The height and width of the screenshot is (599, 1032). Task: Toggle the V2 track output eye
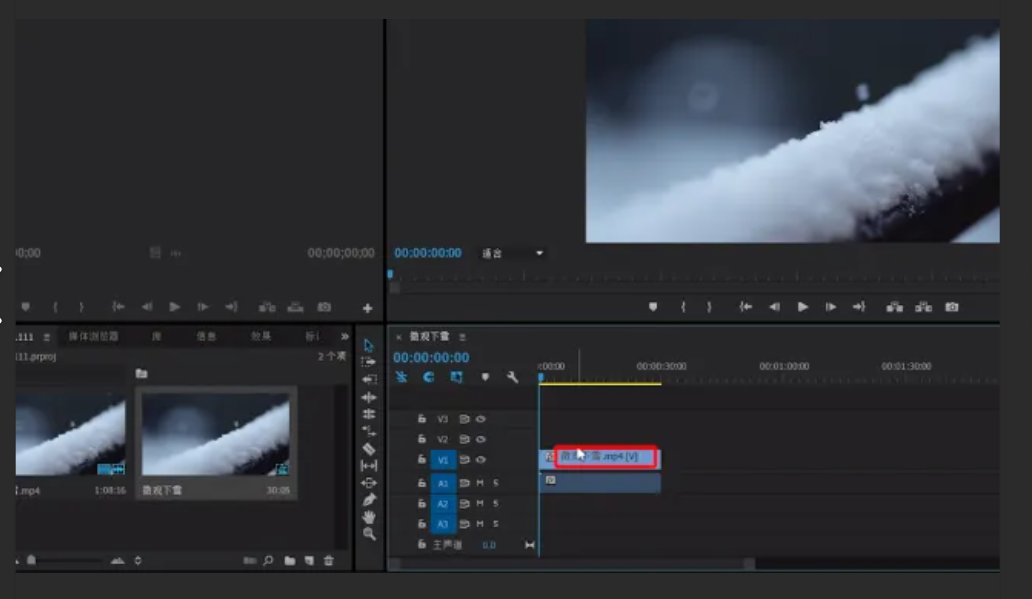pos(482,439)
